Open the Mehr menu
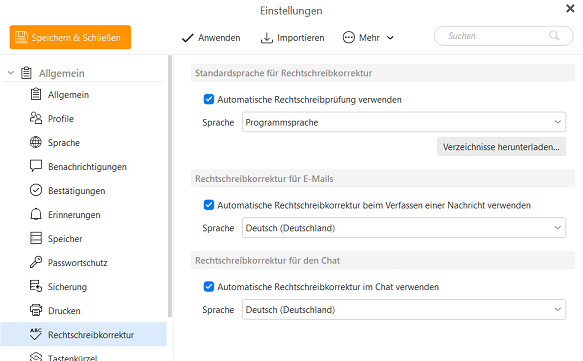 (x=368, y=38)
